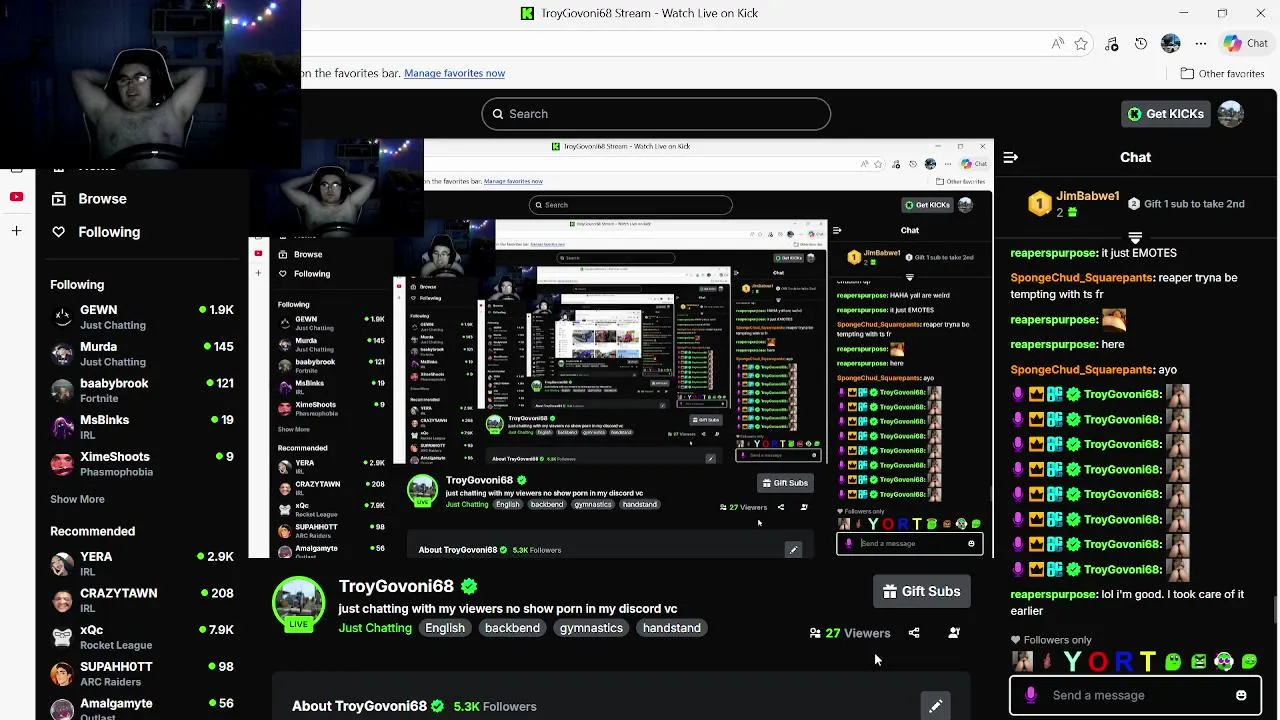Viewport: 1280px width, 720px height.
Task: Click the verified badge beside TroyGovoni68 title
Action: pos(469,586)
